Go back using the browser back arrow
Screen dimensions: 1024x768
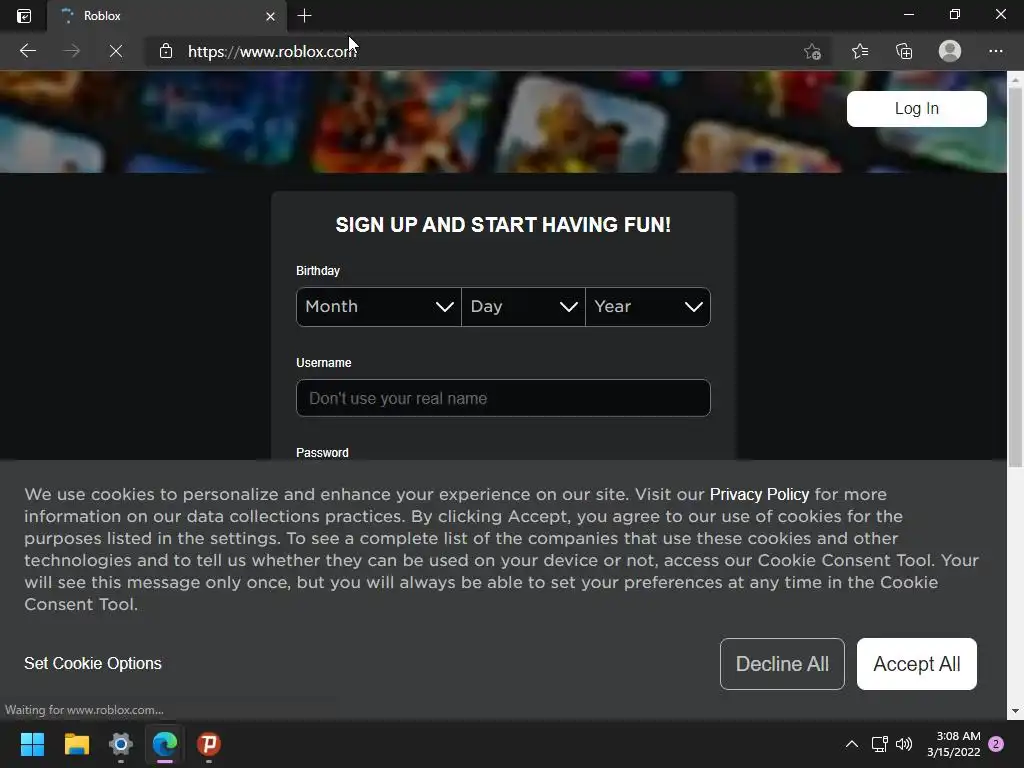(27, 51)
